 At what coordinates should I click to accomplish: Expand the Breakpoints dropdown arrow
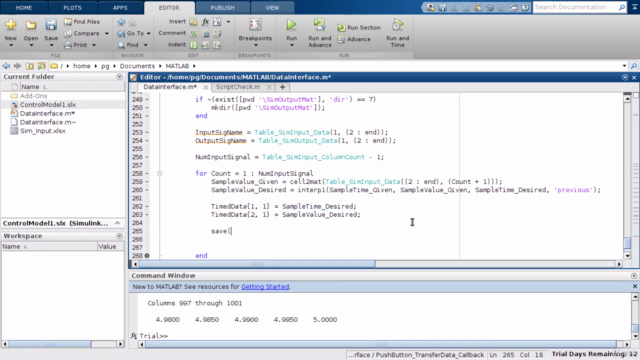tap(256, 45)
